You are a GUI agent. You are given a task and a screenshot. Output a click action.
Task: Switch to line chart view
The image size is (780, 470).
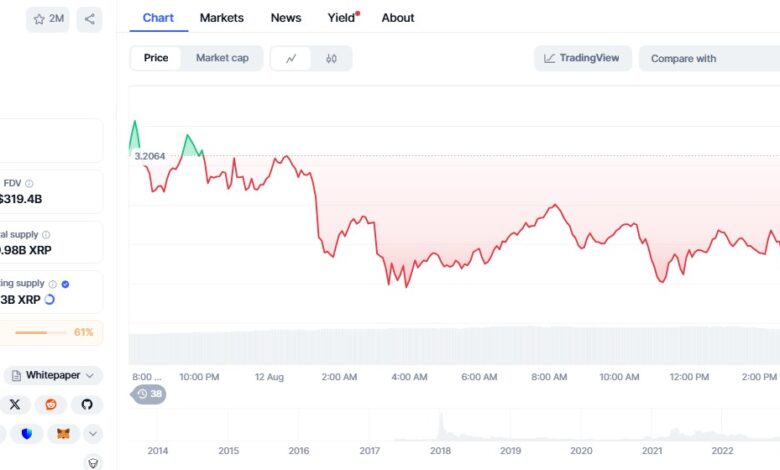[x=291, y=58]
